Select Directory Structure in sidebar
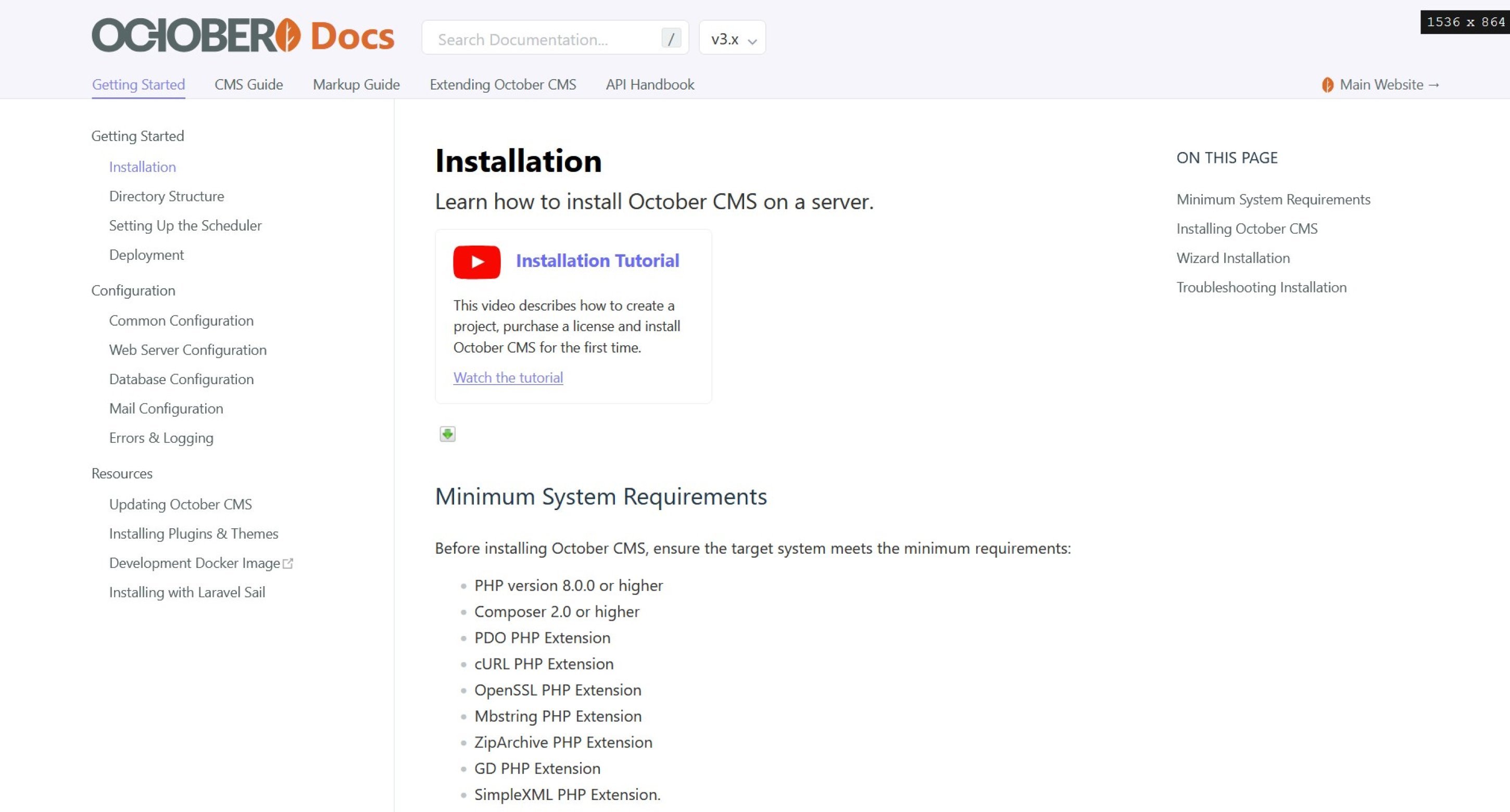Viewport: 1510px width, 812px height. [x=167, y=196]
